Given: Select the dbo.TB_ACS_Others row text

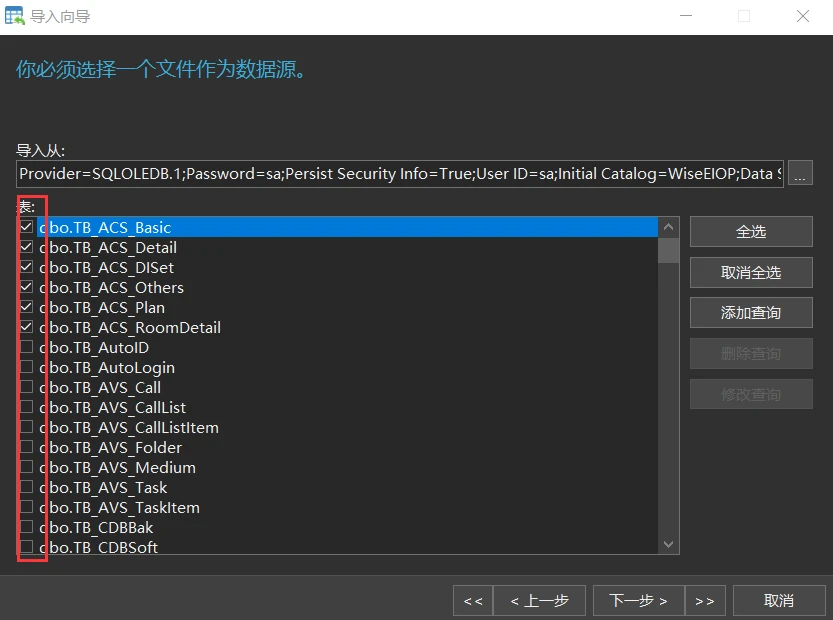Looking at the screenshot, I should pos(112,287).
